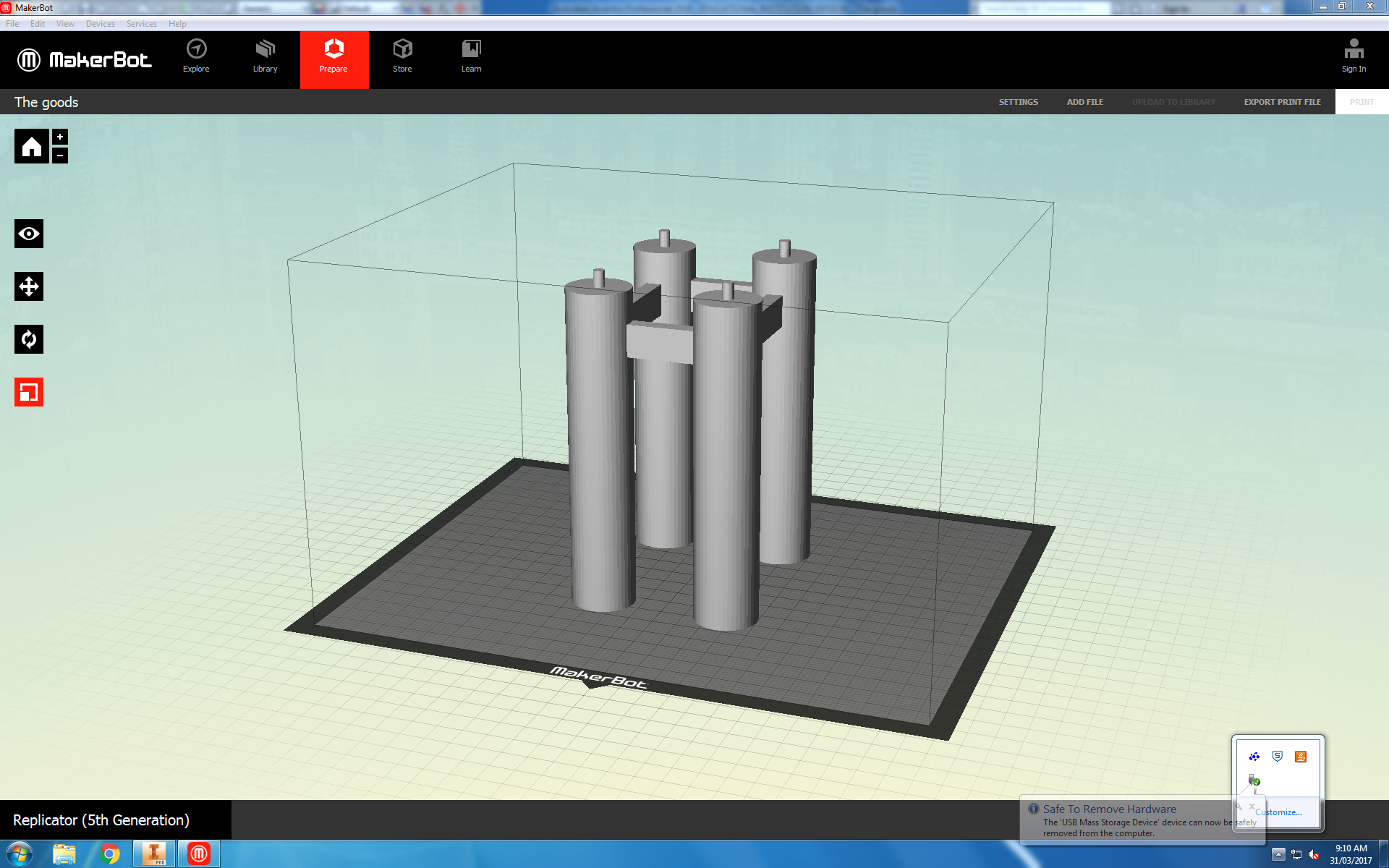Click ADD FILE button
The width and height of the screenshot is (1389, 868).
[1084, 102]
